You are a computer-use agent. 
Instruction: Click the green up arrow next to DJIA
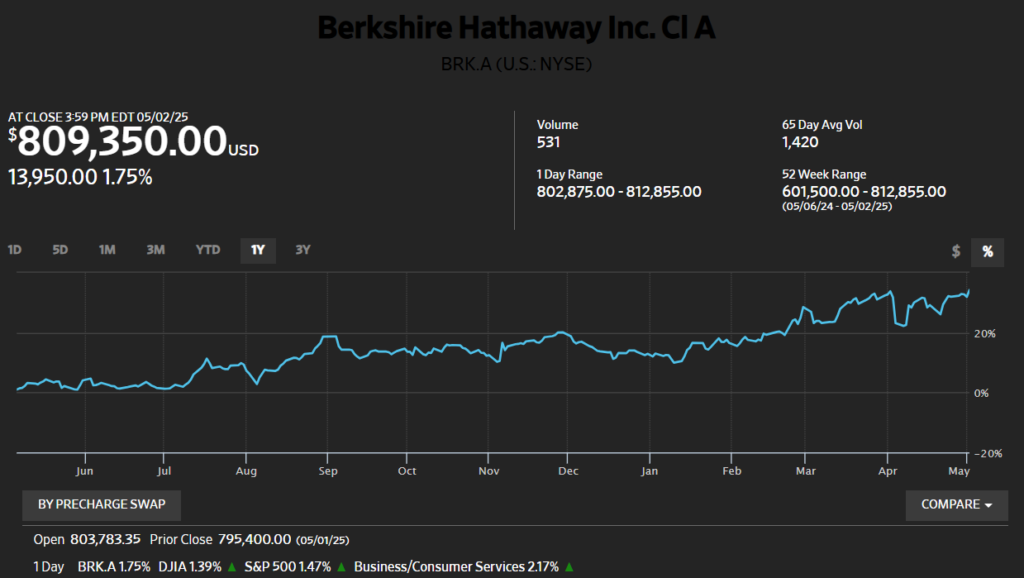231,567
